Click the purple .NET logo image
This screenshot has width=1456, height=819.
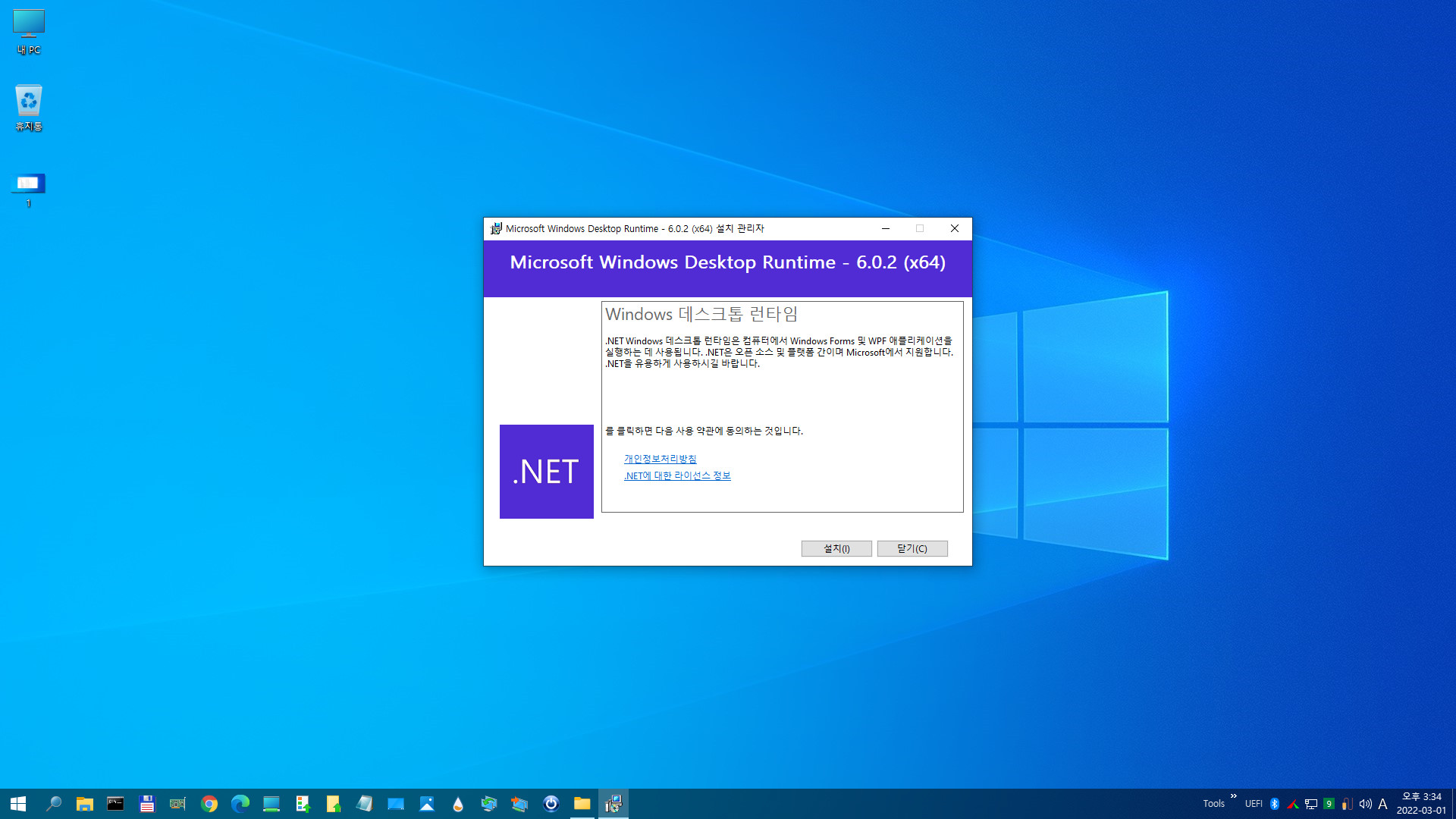coord(547,472)
